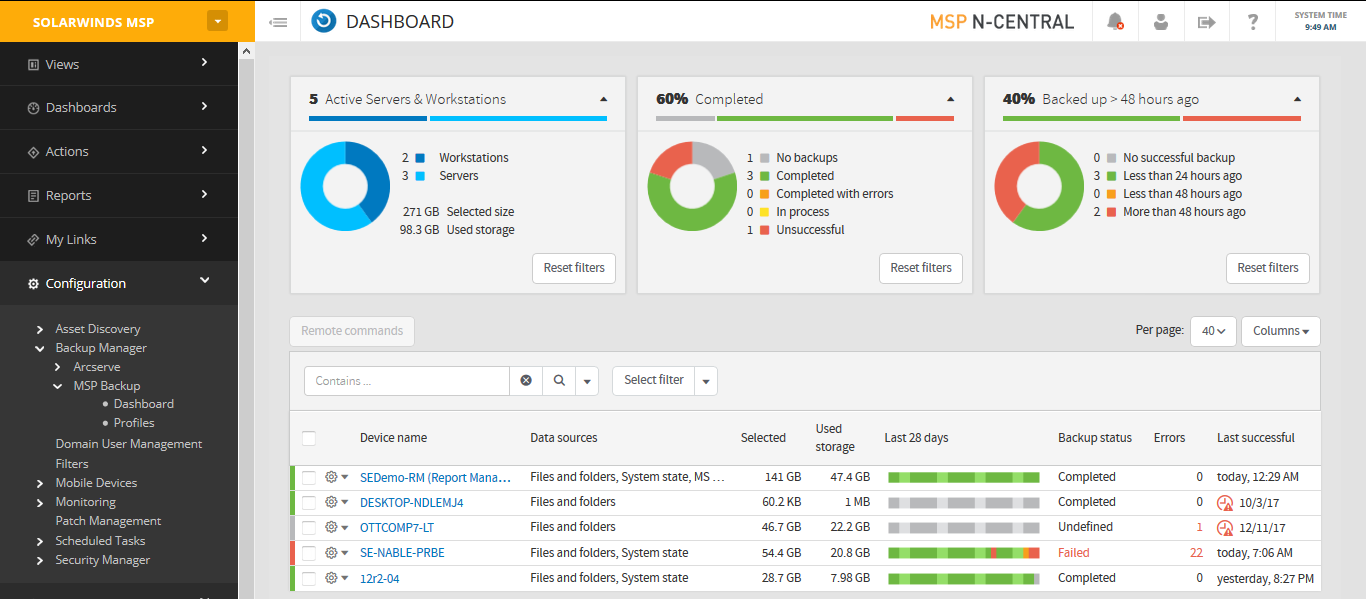Viewport: 1366px width, 599px height.
Task: Click the logout icon
Action: pos(1206,21)
